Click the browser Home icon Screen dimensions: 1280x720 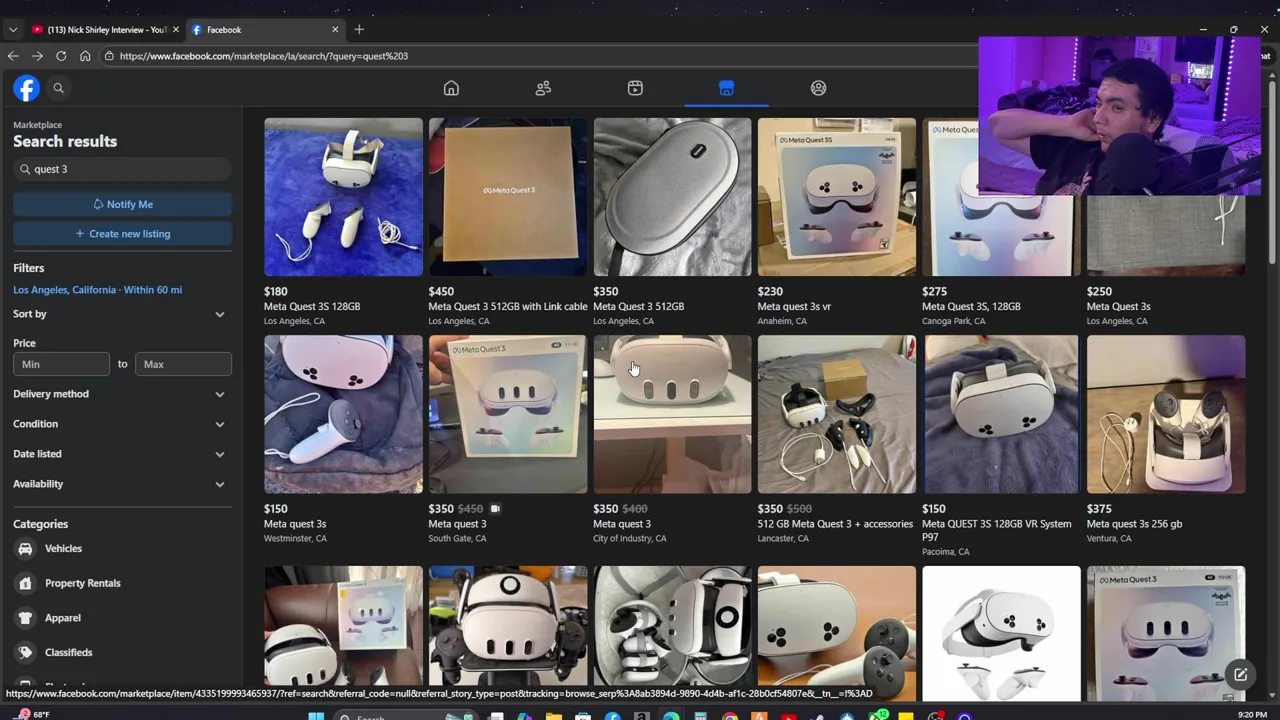85,56
